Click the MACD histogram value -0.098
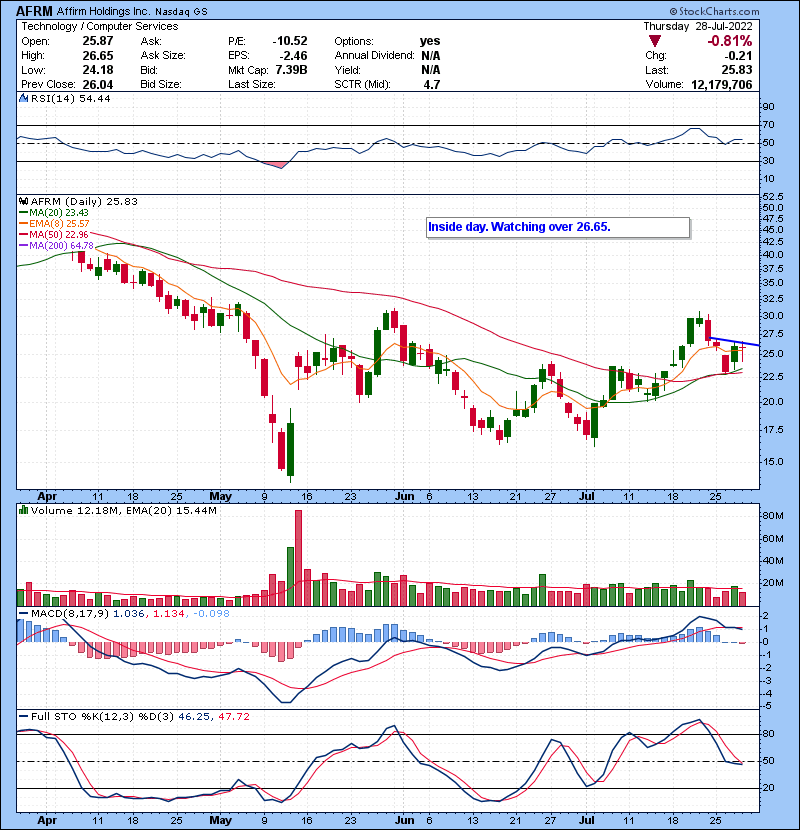The image size is (800, 830). (211, 614)
